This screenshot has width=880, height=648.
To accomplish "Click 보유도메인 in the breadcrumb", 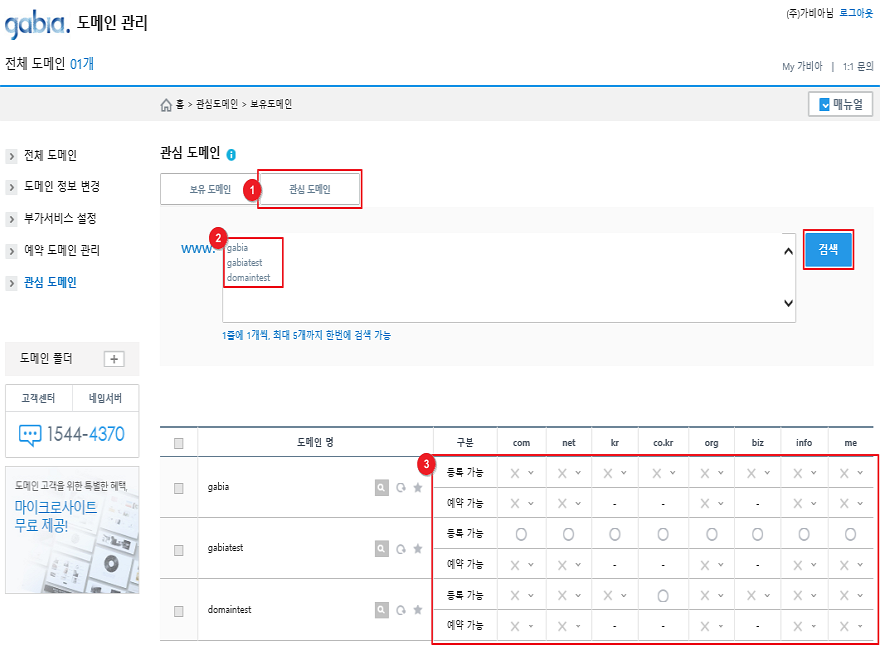I will pos(271,104).
